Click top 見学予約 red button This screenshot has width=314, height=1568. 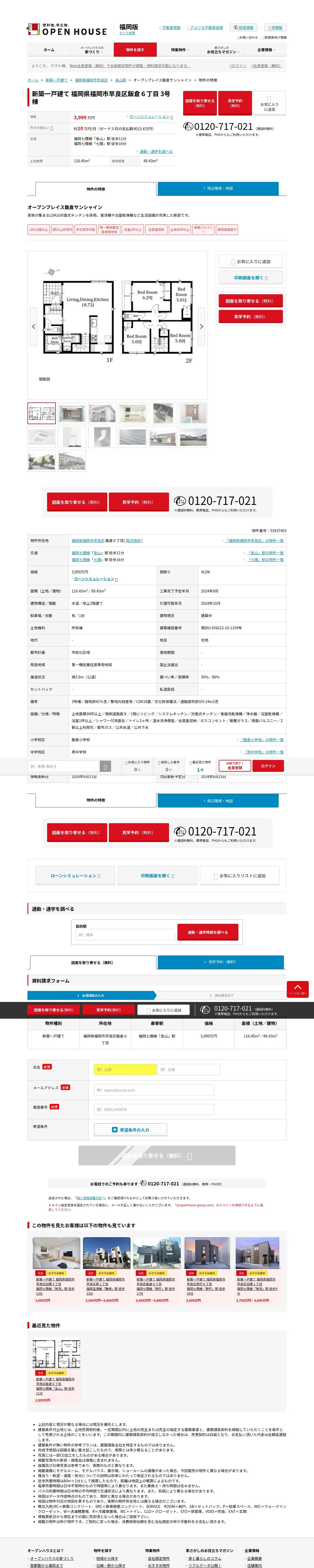[x=235, y=103]
